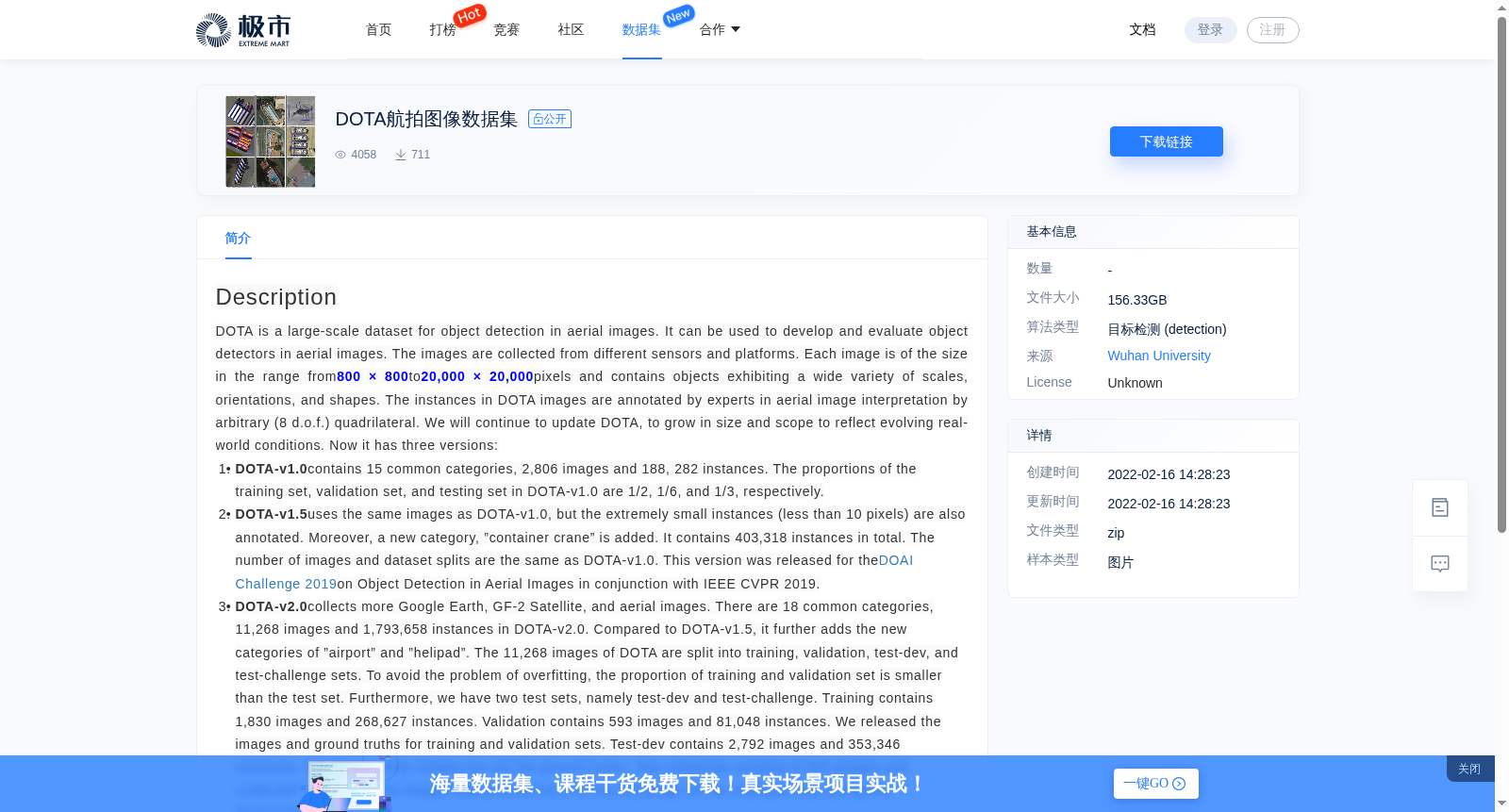The height and width of the screenshot is (812, 1509).
Task: Click the 文件类型 zip value
Action: (1116, 533)
